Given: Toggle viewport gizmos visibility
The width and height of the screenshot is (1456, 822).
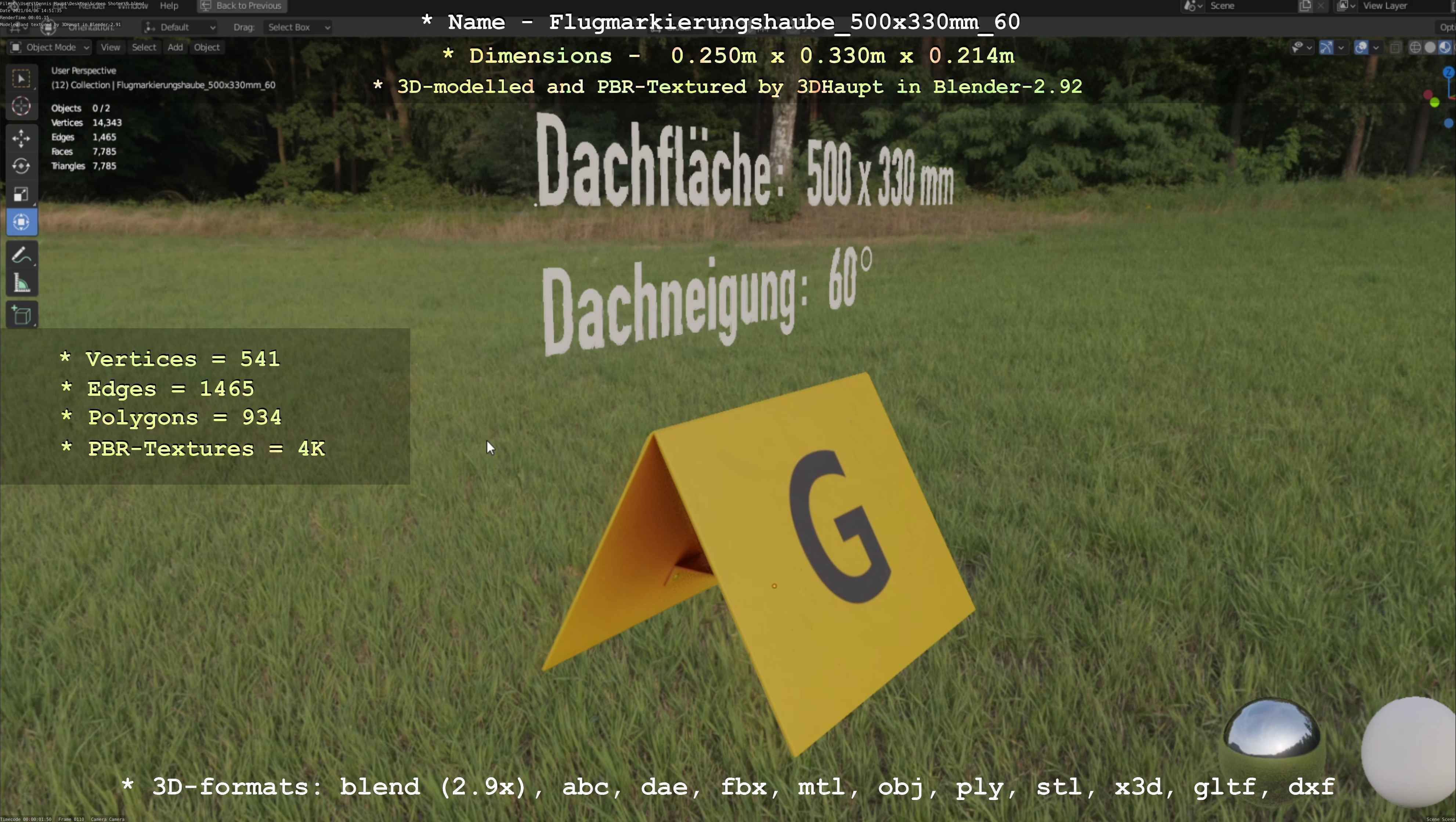Looking at the screenshot, I should (1327, 47).
